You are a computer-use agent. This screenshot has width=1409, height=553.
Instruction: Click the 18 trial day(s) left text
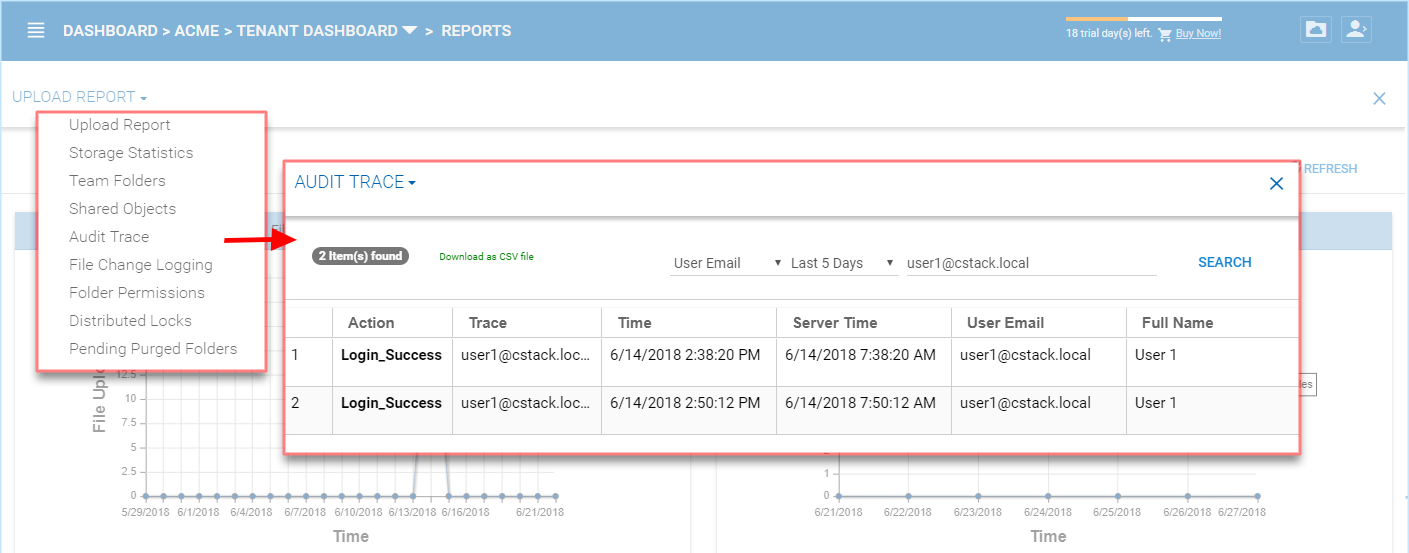pos(1109,34)
